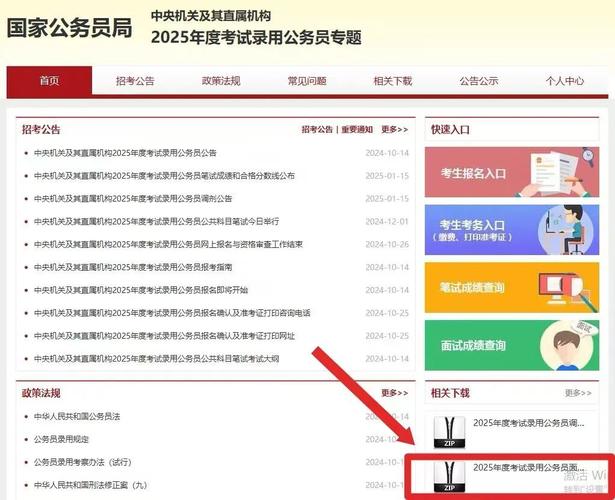Go to the 个人中心 tab
Viewport: 615px width, 500px height.
(x=565, y=81)
